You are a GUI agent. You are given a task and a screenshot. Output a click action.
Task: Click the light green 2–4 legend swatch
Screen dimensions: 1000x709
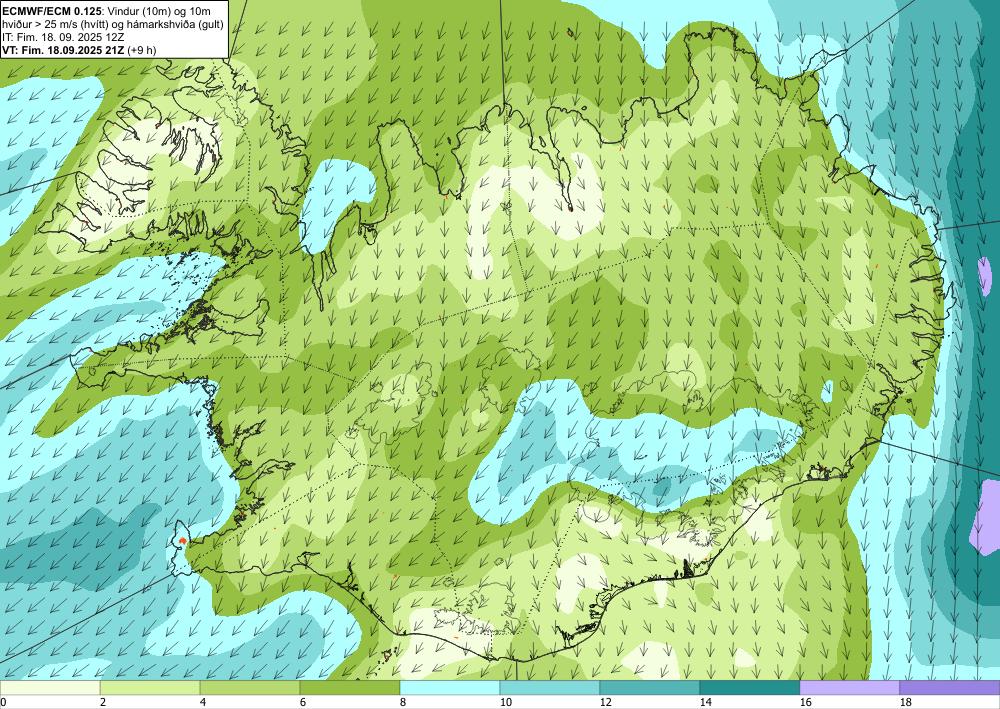click(150, 688)
